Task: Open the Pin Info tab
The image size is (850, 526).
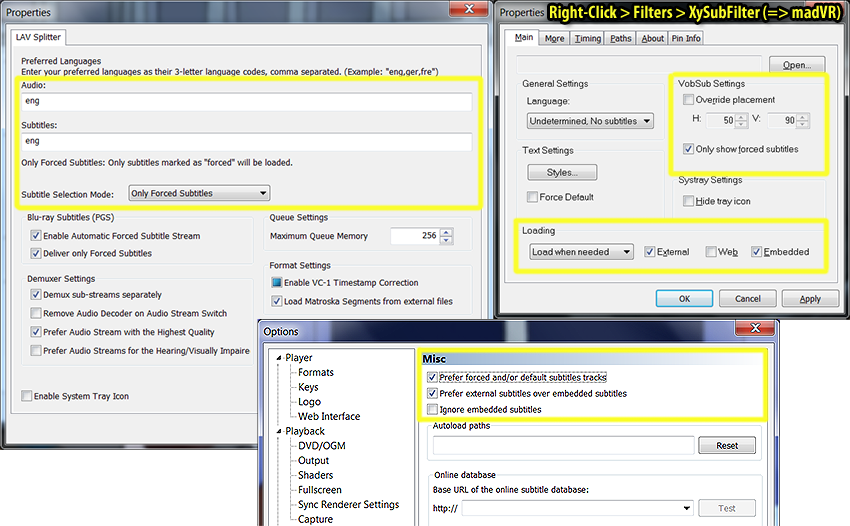Action: [686, 39]
